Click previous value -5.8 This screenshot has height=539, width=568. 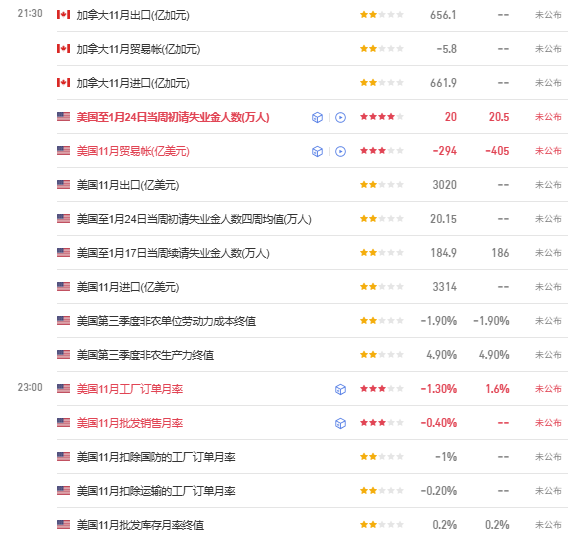[x=447, y=49]
